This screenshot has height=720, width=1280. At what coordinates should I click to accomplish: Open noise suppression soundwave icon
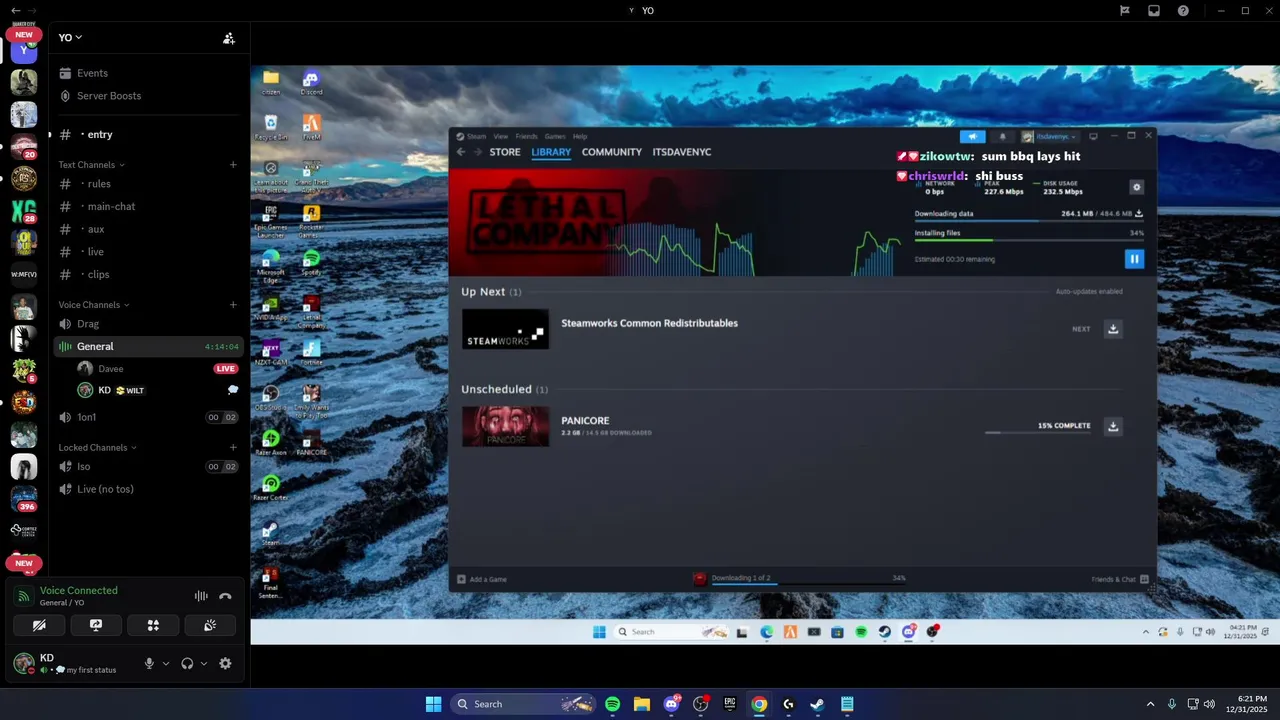pyautogui.click(x=201, y=596)
